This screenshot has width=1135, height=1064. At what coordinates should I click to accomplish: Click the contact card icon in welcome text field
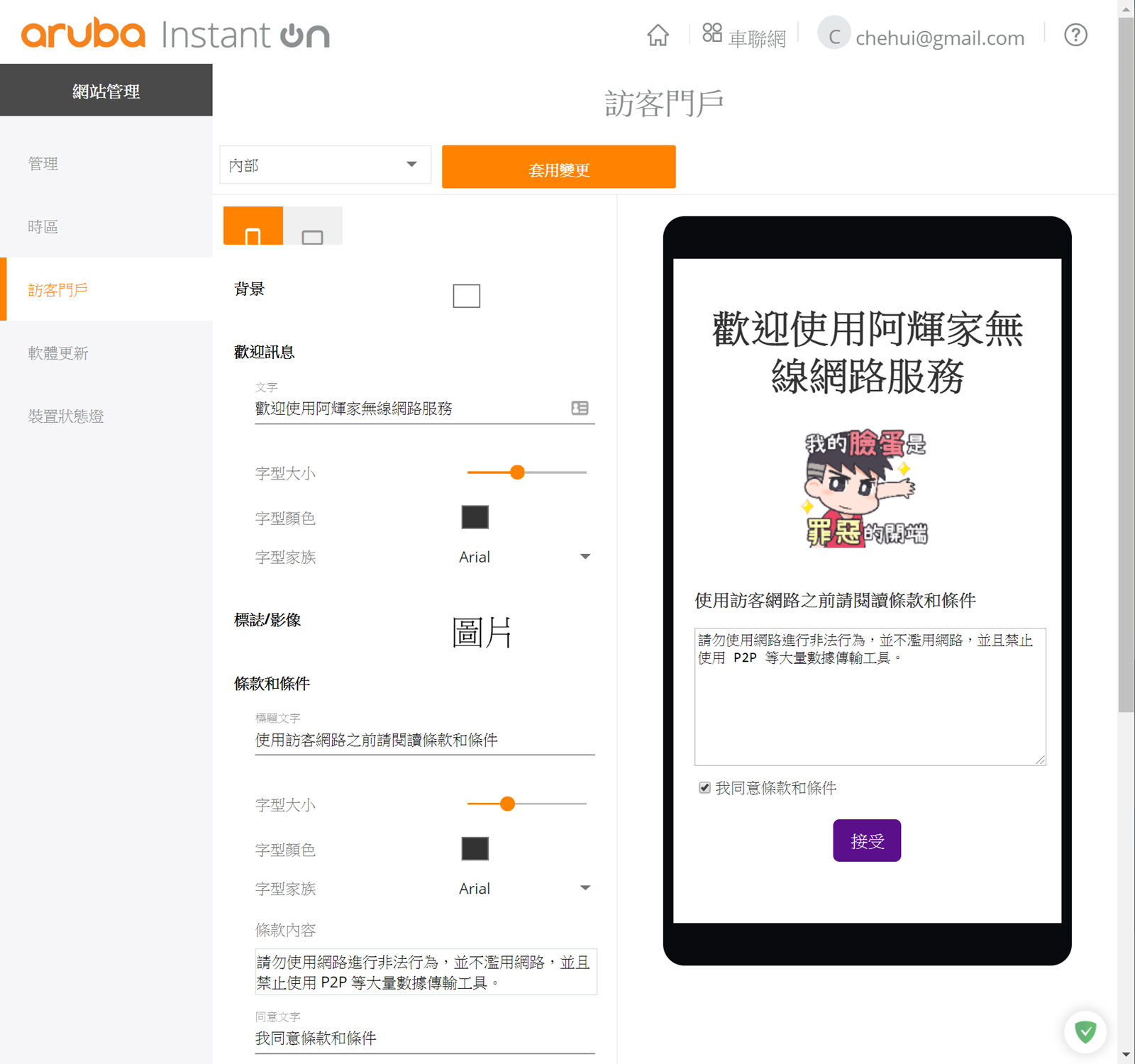pos(580,408)
